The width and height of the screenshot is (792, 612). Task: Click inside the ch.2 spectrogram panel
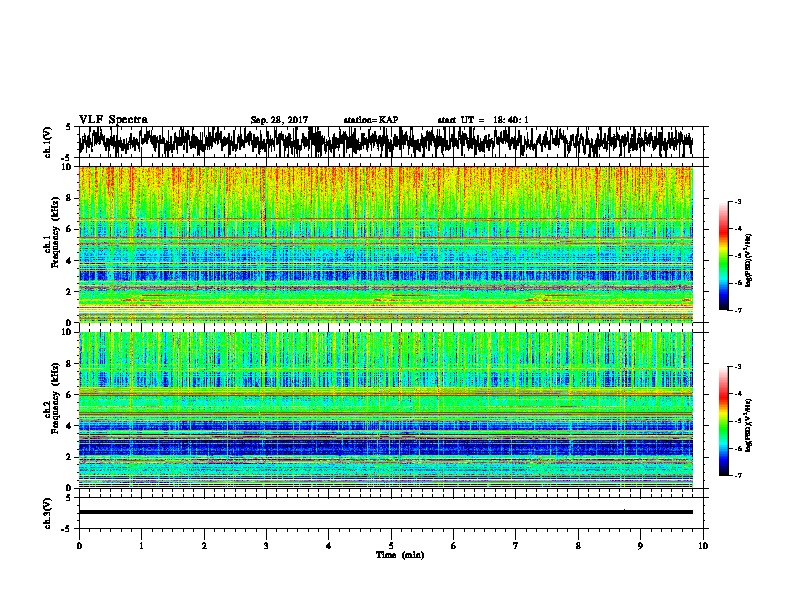[385, 410]
